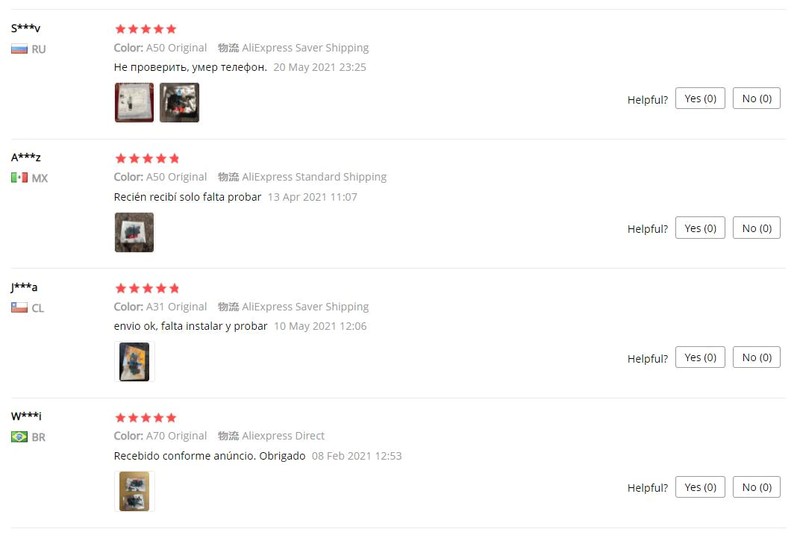Screen dimensions: 800x538
Task: Click the five-star rating in S***v's review
Action: (146, 29)
